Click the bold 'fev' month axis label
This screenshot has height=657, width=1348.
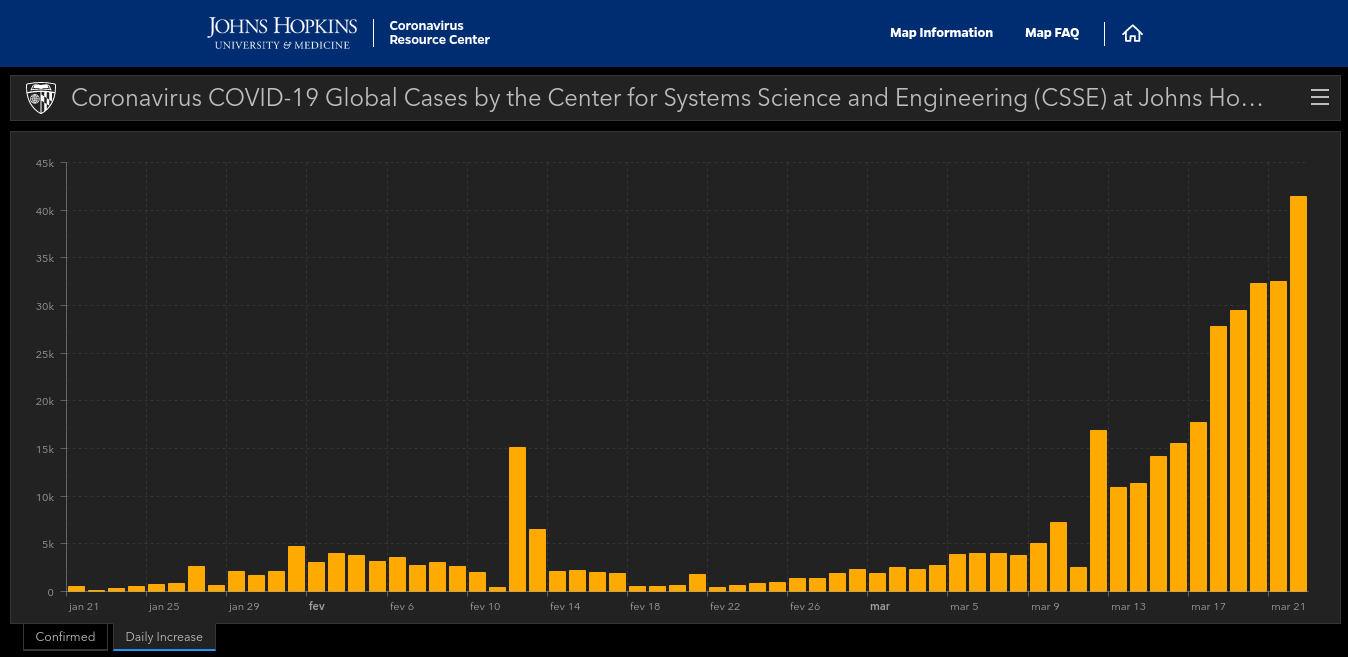pyautogui.click(x=317, y=606)
